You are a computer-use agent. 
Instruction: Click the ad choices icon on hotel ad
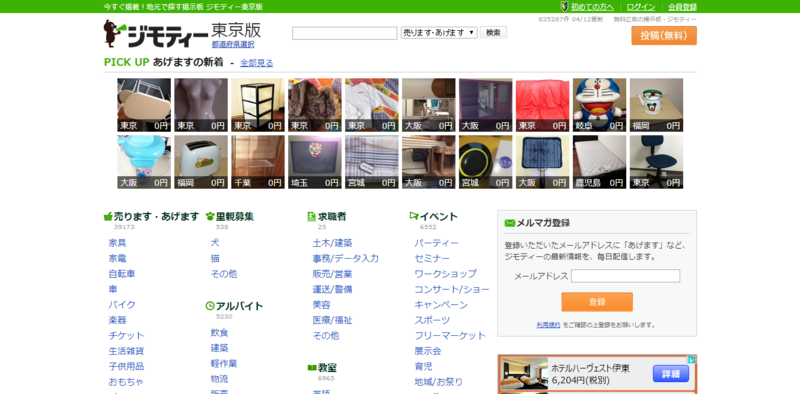coord(692,359)
